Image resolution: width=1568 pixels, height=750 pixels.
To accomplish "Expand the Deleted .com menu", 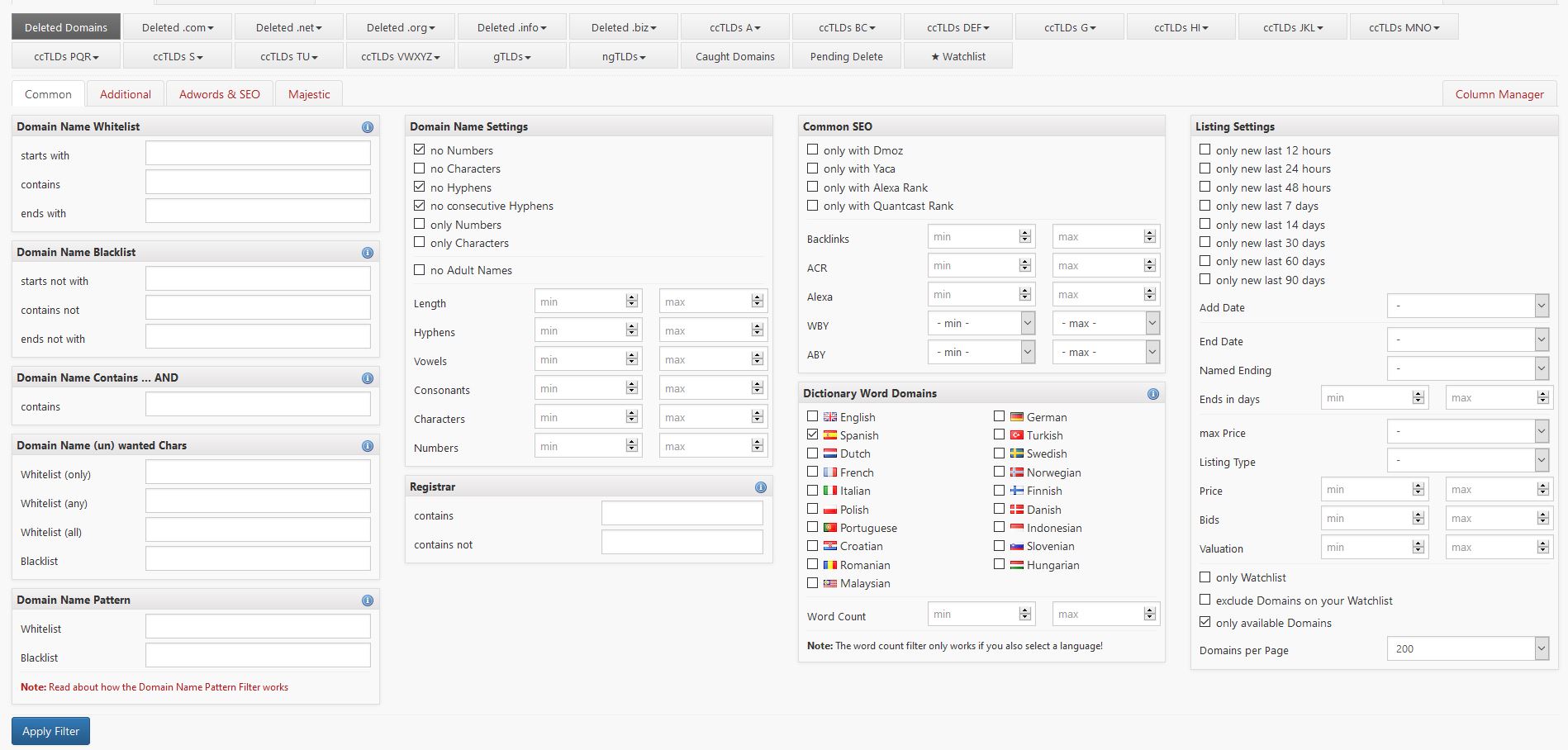I will 178,27.
